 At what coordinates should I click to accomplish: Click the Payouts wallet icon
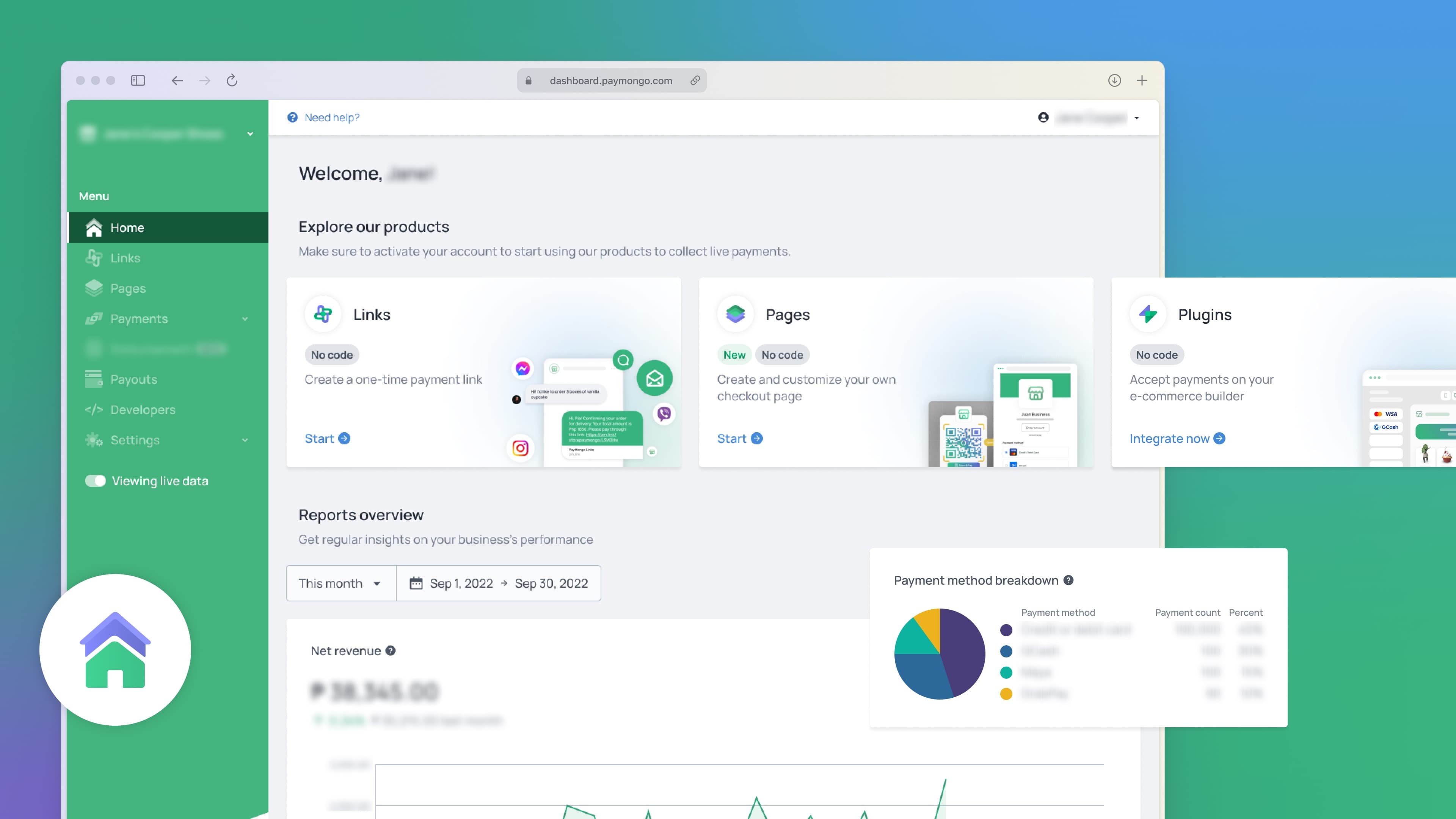click(x=94, y=379)
